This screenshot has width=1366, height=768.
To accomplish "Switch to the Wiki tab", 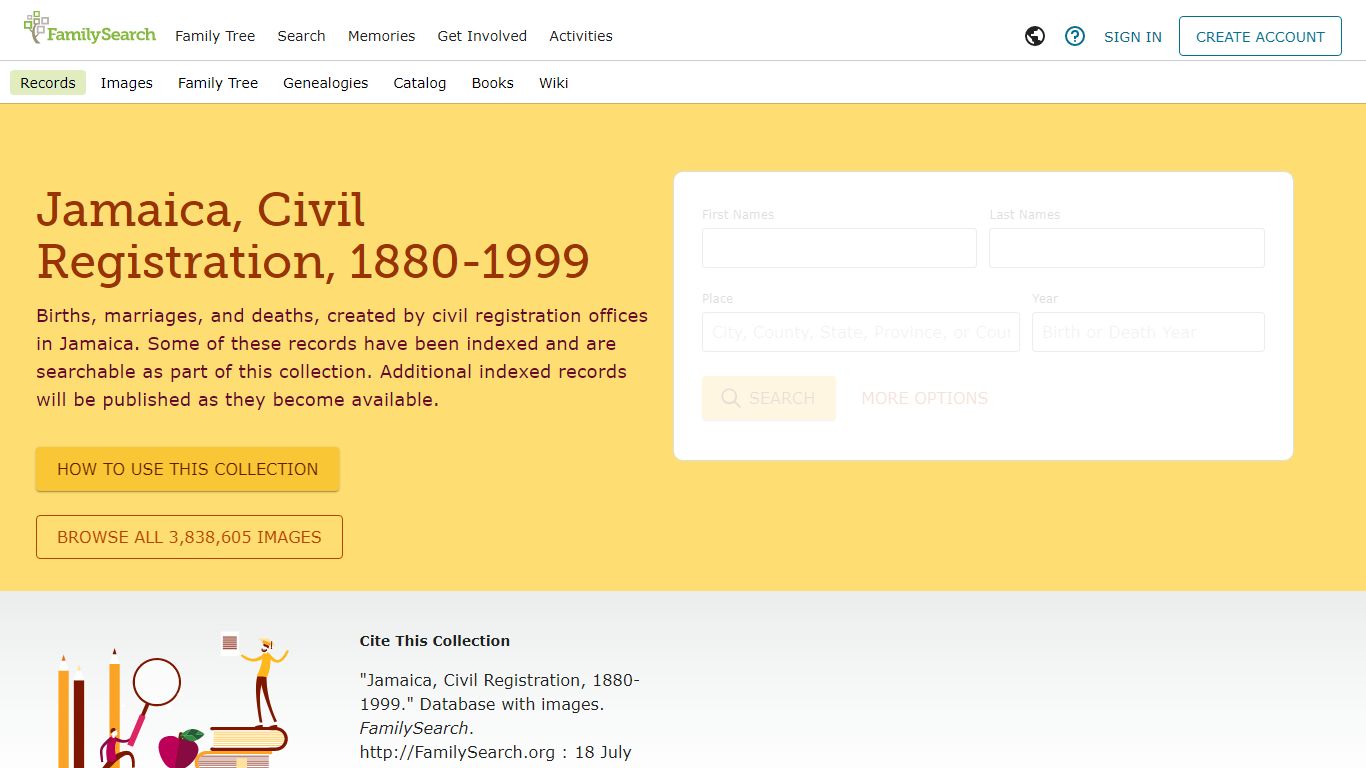I will (554, 83).
